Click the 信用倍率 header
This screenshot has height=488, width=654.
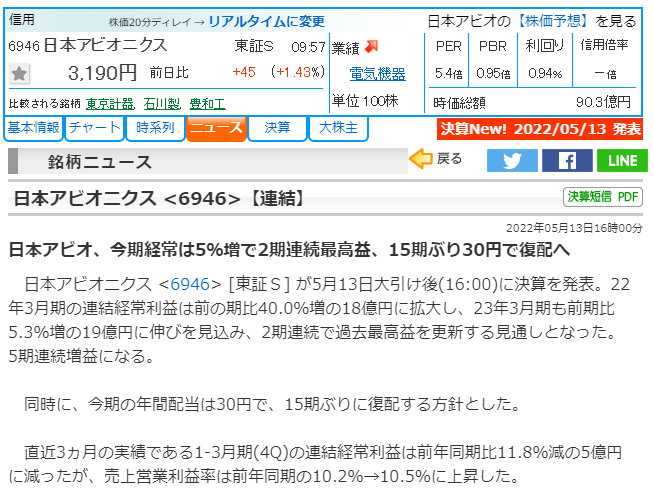tap(604, 45)
